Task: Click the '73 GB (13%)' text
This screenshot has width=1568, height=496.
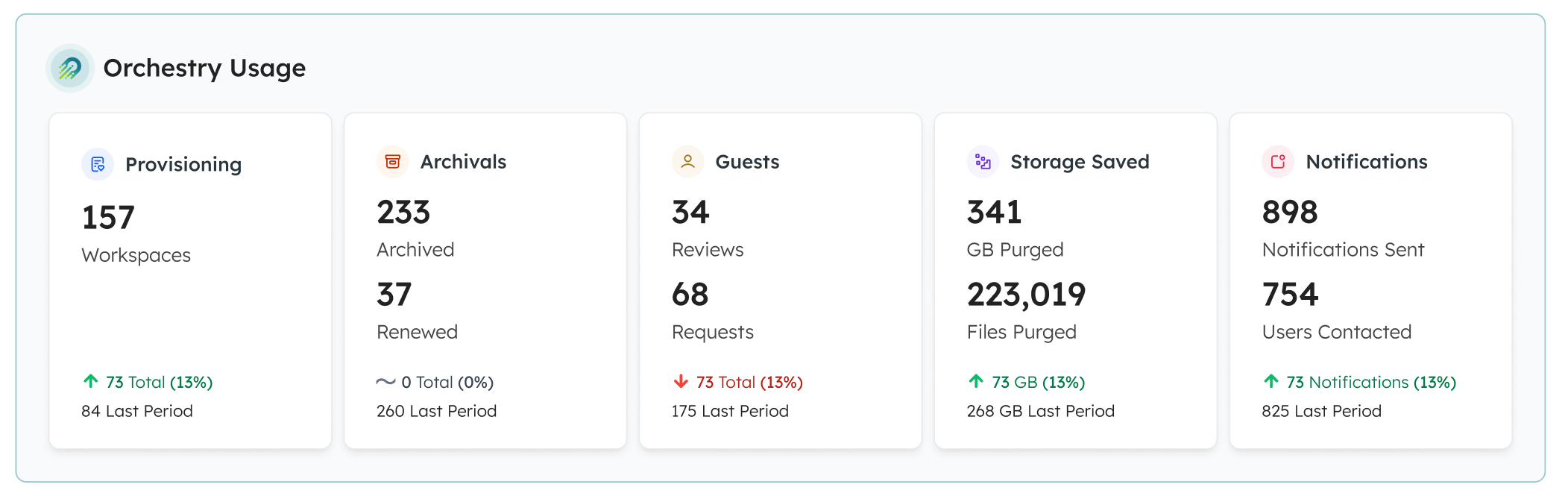Action: click(x=1039, y=382)
